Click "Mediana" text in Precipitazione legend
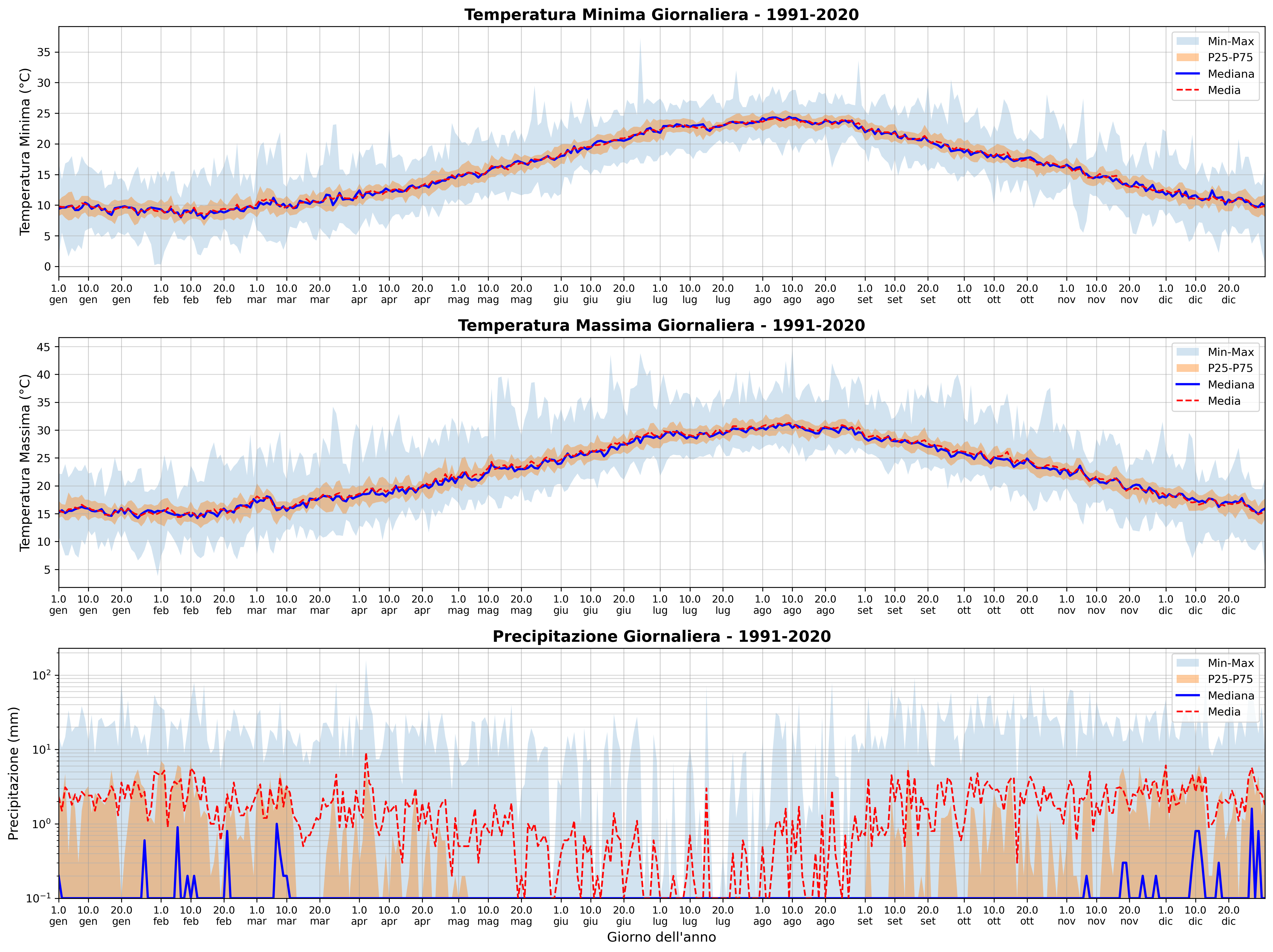The height and width of the screenshot is (952, 1273). click(x=1231, y=696)
